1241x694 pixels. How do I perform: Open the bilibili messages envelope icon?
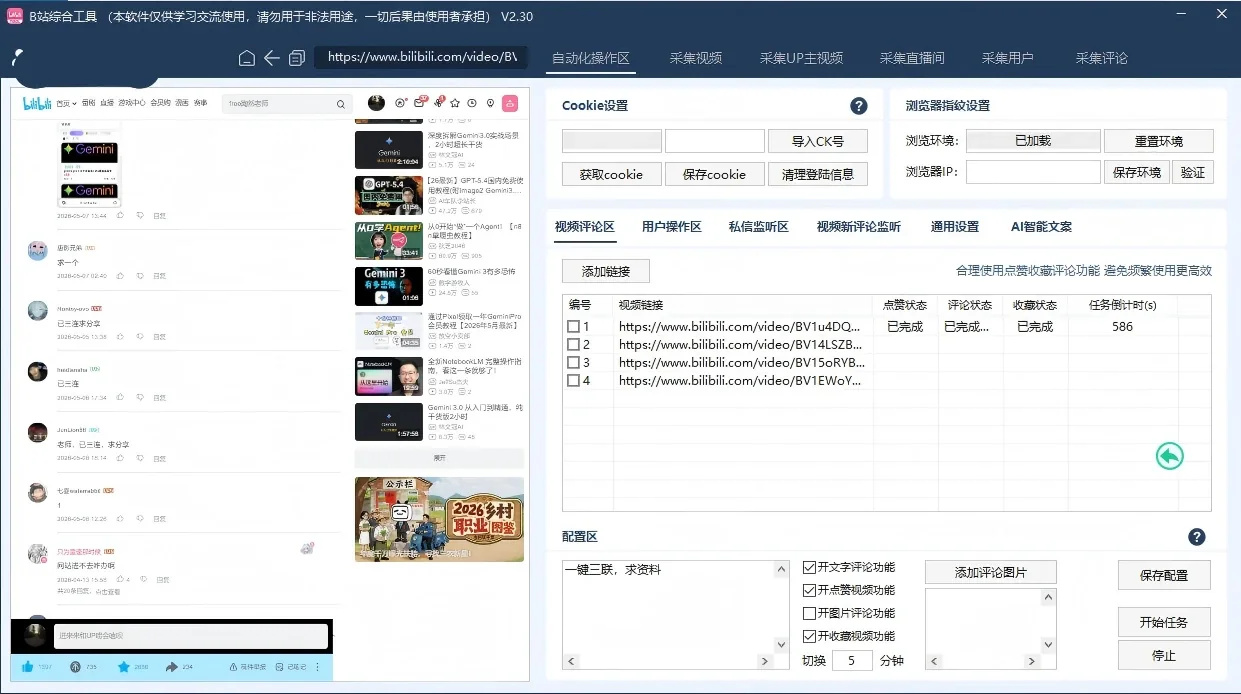[x=419, y=103]
